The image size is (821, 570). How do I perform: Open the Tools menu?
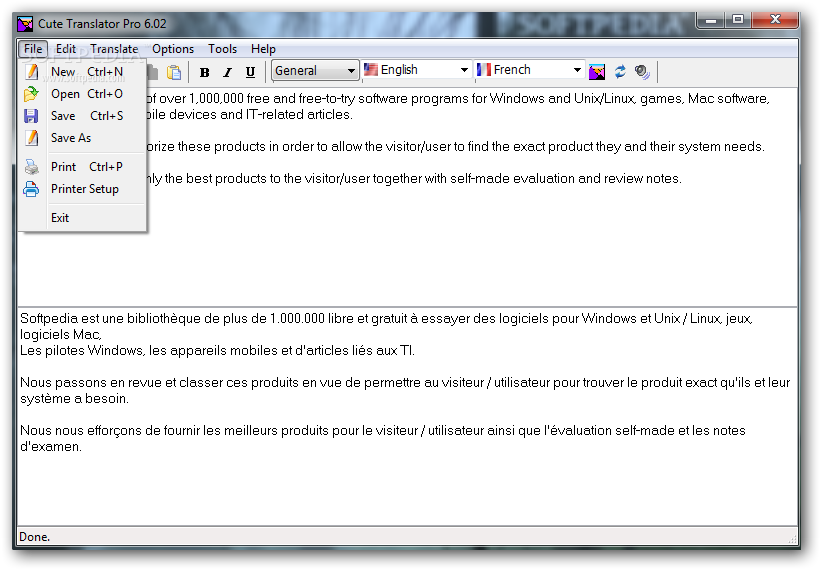(223, 49)
